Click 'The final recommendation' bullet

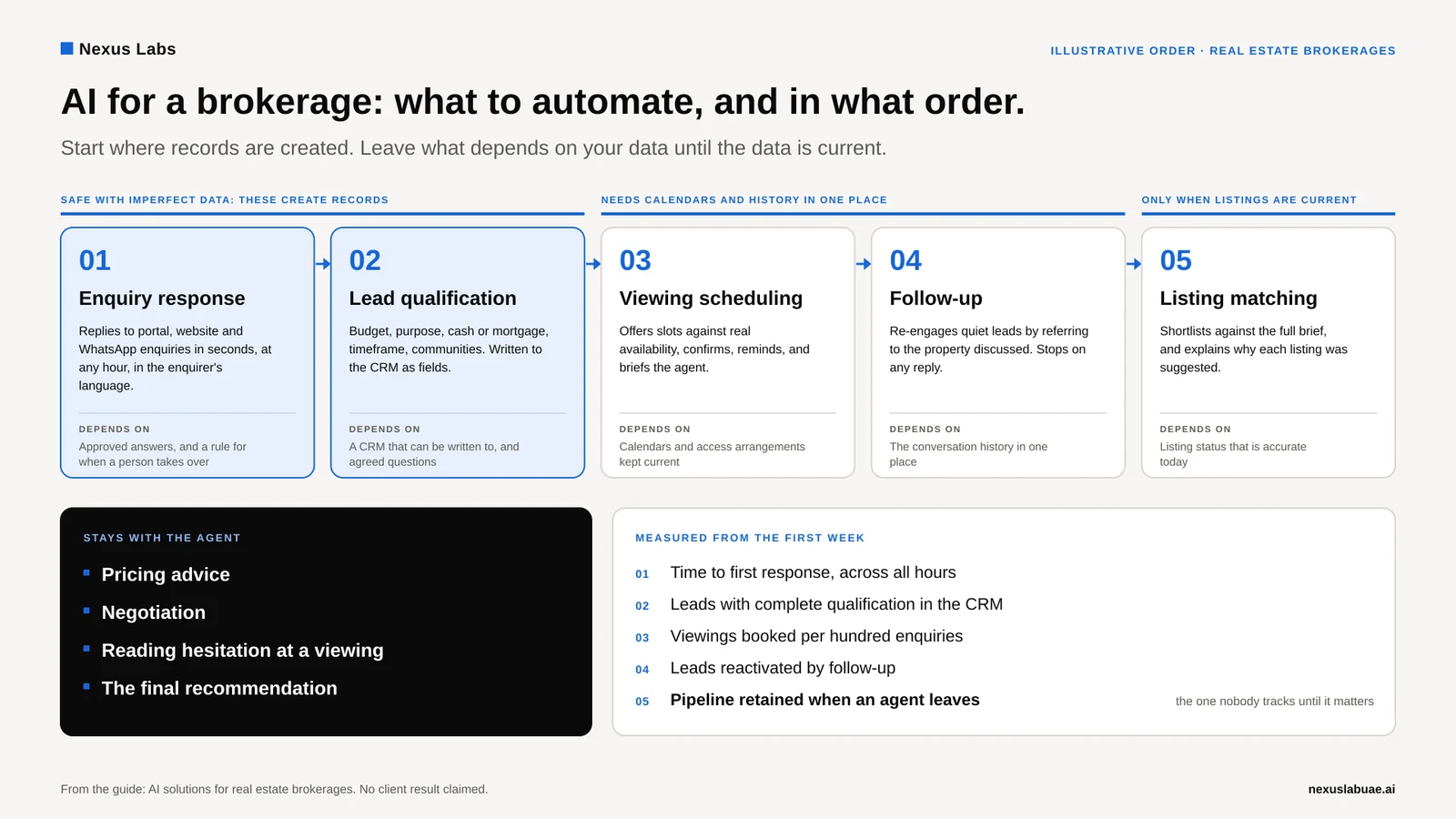point(219,689)
